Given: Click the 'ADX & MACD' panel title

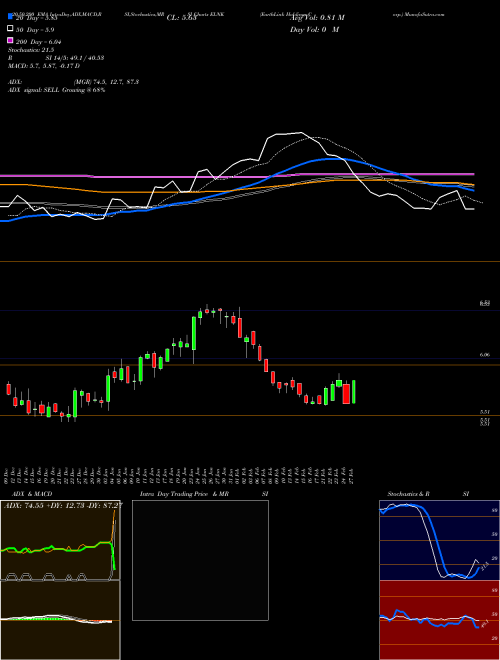Looking at the screenshot, I should (x=32, y=494).
